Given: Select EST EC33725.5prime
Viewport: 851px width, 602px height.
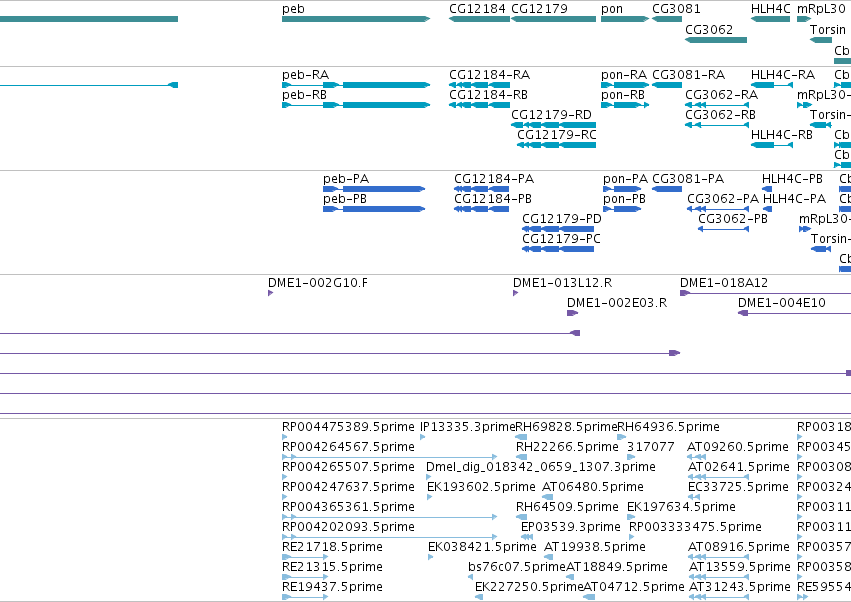Looking at the screenshot, I should click(694, 497).
